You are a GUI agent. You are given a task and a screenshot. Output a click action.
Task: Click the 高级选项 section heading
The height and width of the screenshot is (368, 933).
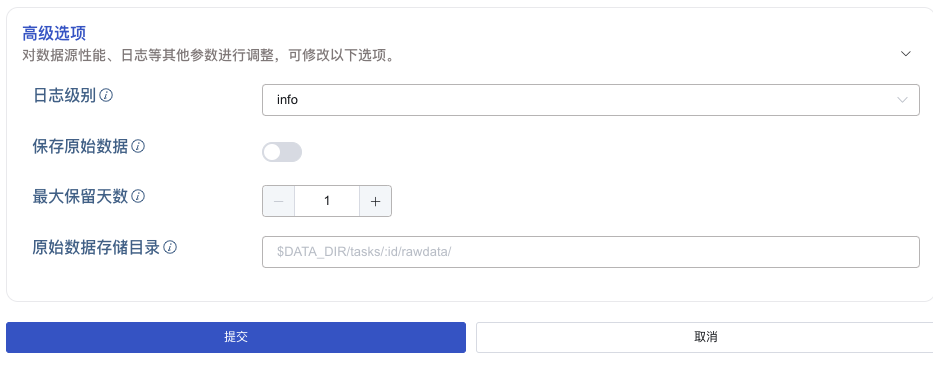coord(55,33)
